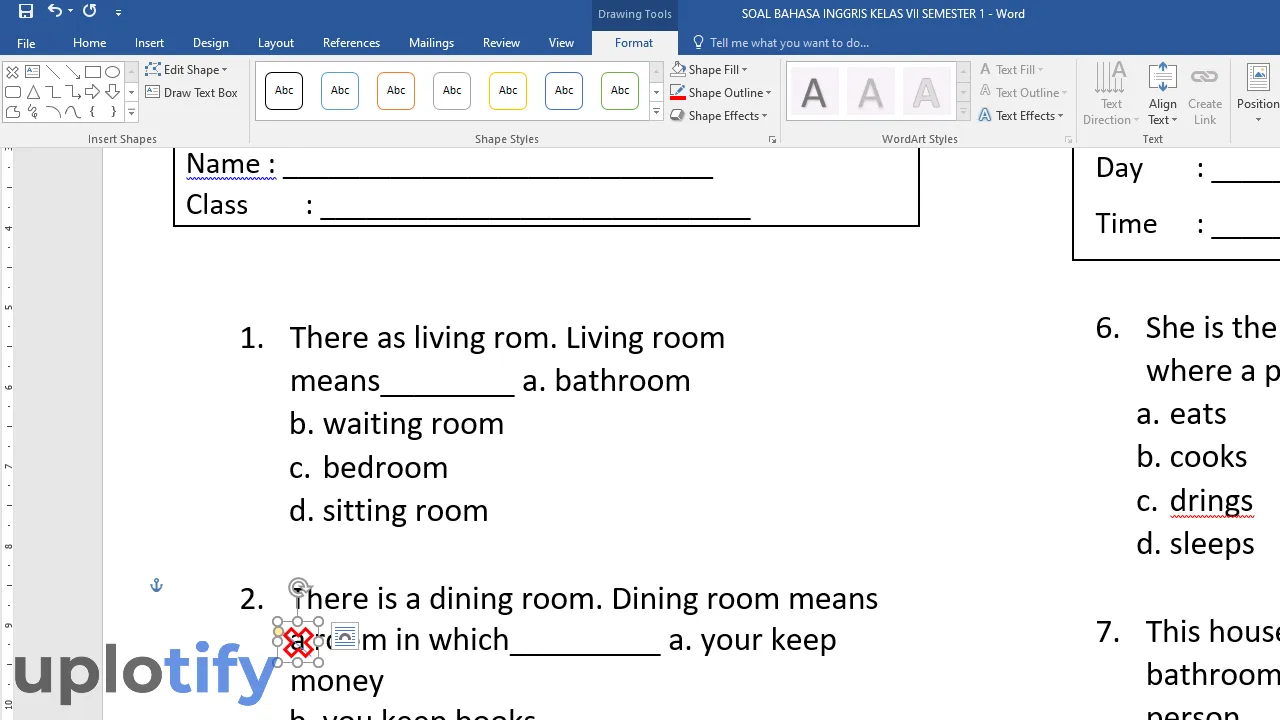
Task: Pick the Isosceles Triangle shape
Action: 33,92
